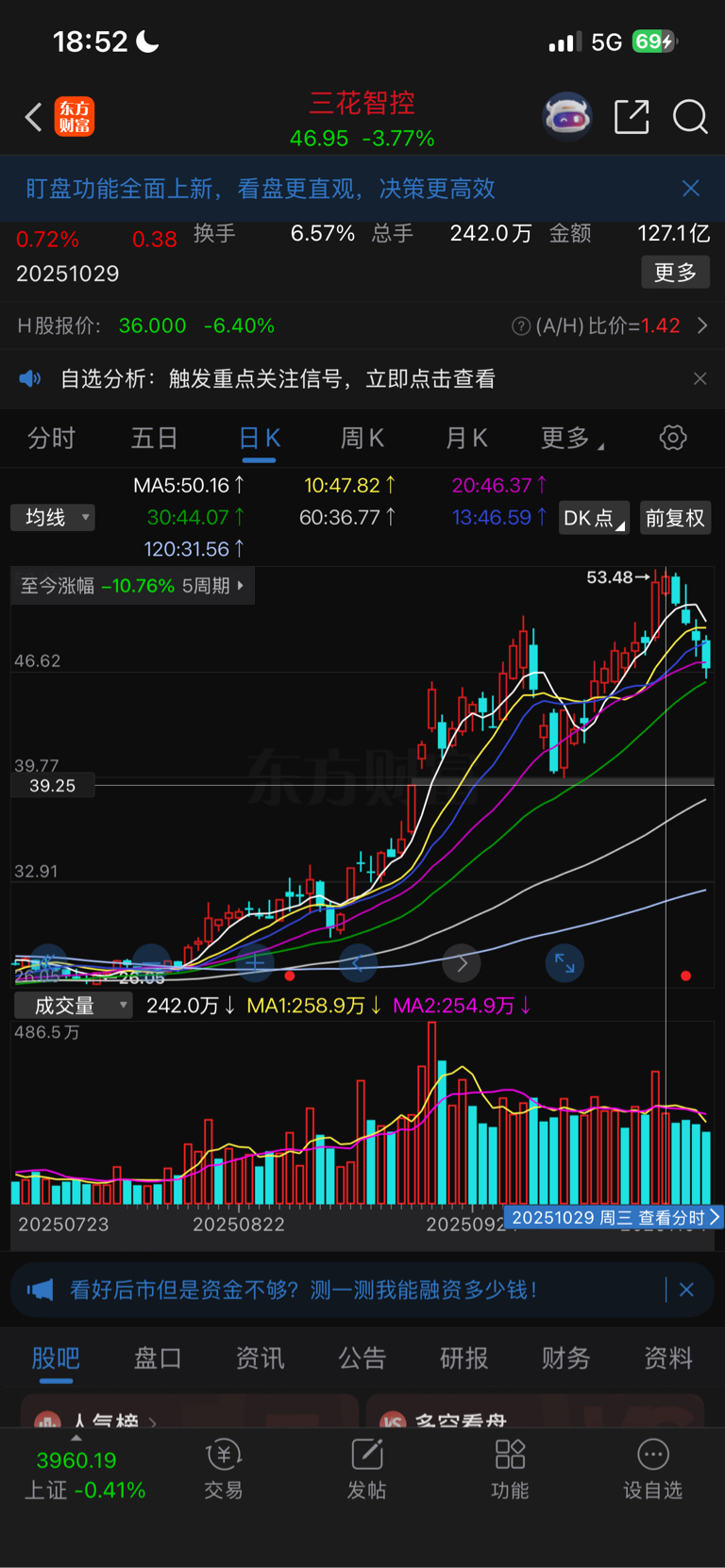Tap the 发帖 compose icon
The width and height of the screenshot is (725, 1568).
tap(367, 1455)
